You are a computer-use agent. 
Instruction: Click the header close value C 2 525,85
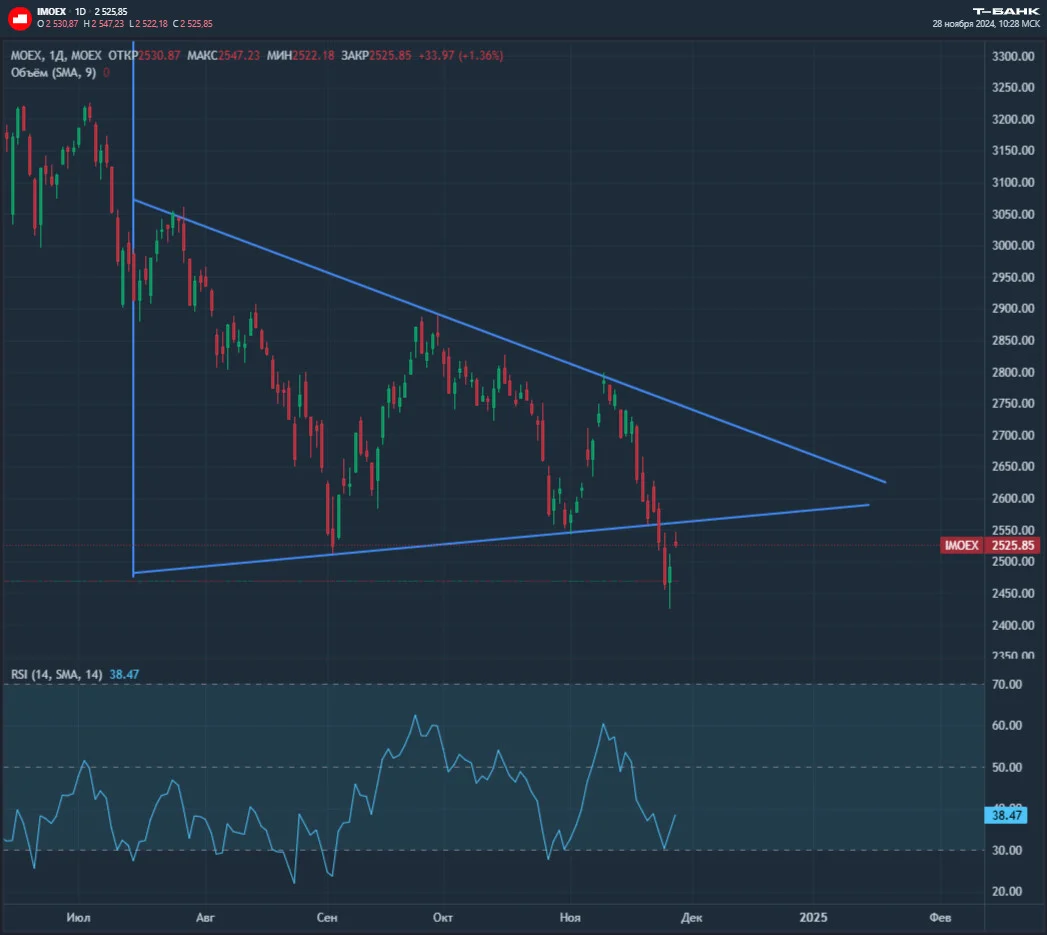click(x=192, y=24)
